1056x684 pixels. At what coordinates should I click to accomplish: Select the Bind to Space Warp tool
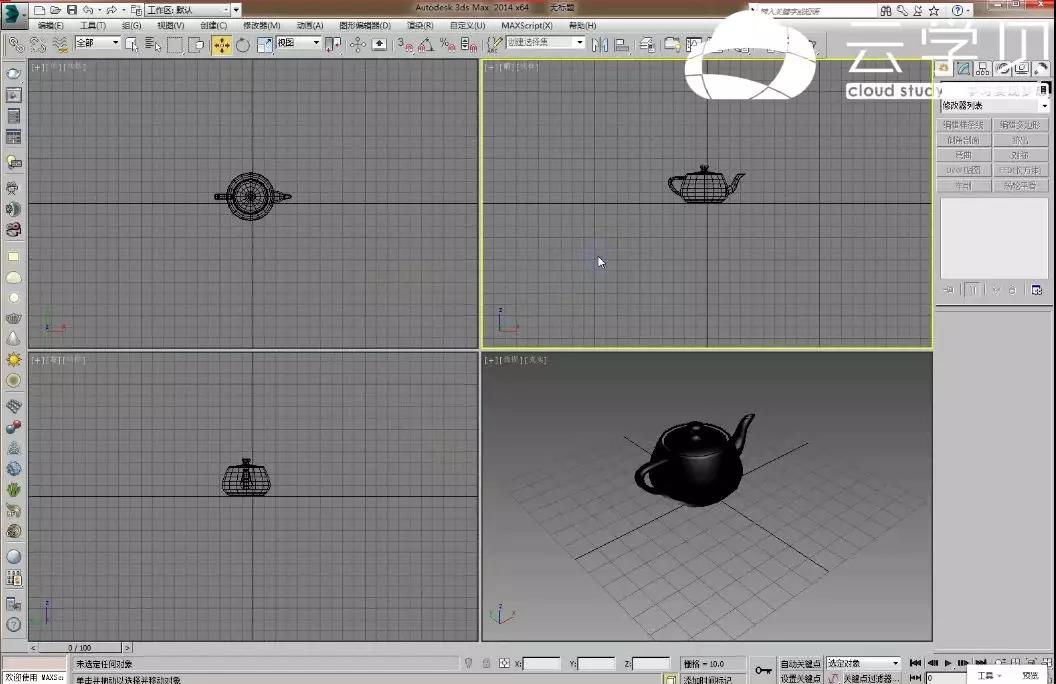coord(60,45)
